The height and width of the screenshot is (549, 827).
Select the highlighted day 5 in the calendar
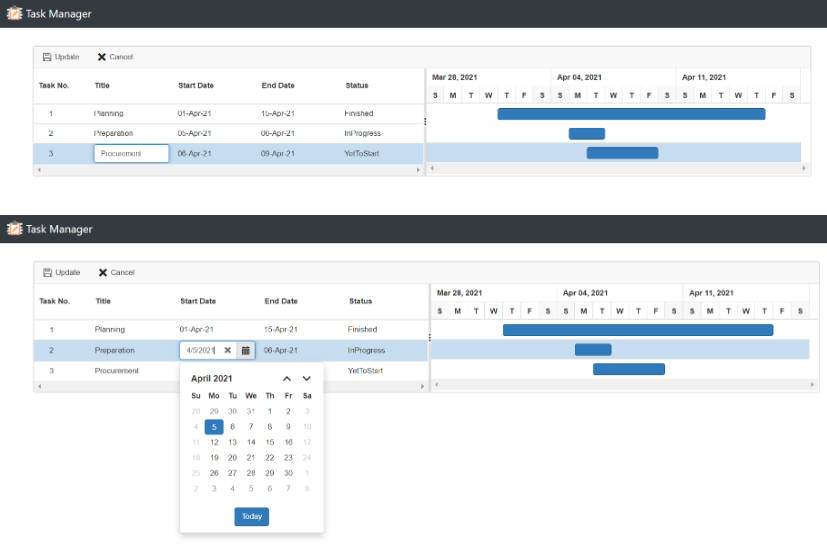(214, 426)
